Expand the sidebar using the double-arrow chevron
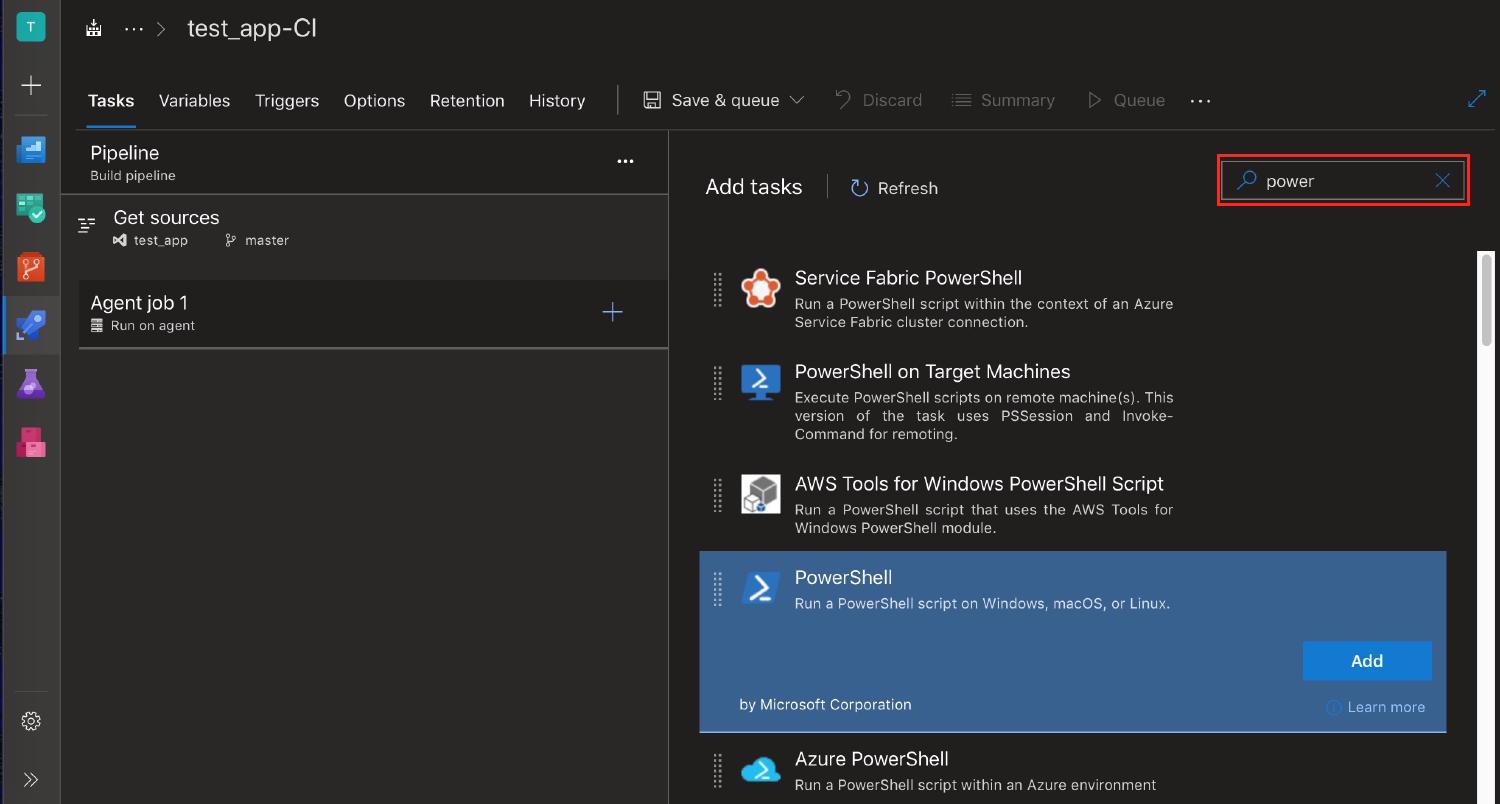1500x804 pixels. [x=31, y=779]
